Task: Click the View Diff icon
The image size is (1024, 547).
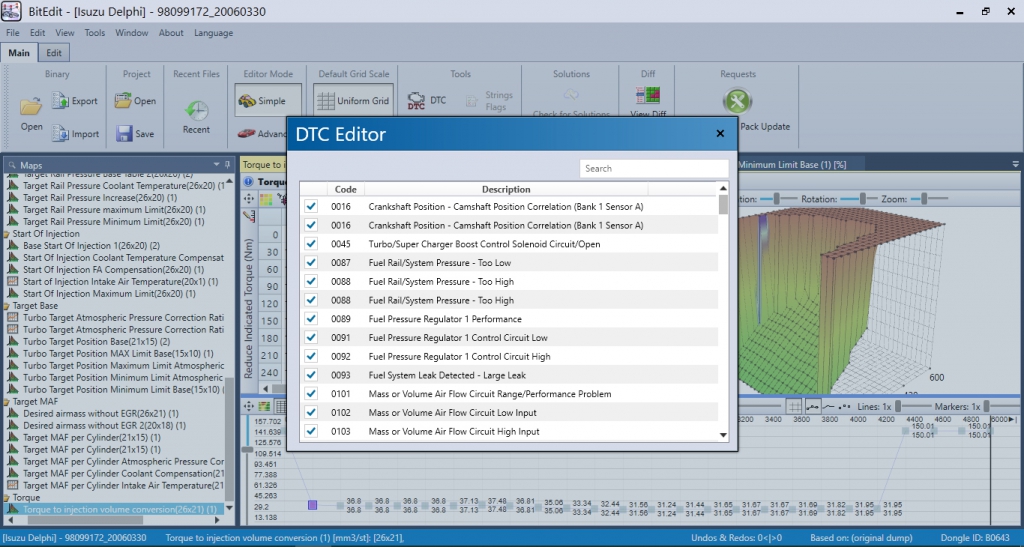Action: coord(648,95)
